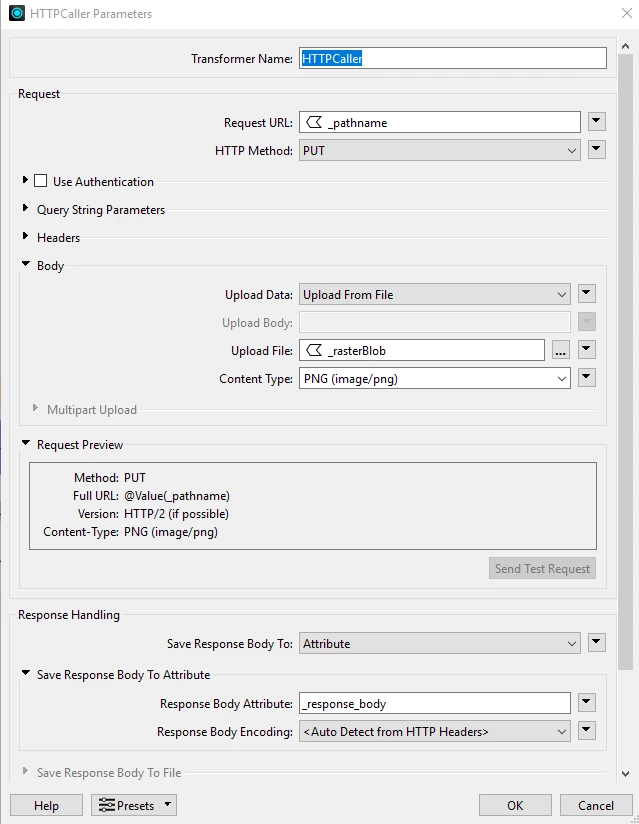Click the attribute icon in Upload File field
The width and height of the screenshot is (639, 824).
coord(314,351)
